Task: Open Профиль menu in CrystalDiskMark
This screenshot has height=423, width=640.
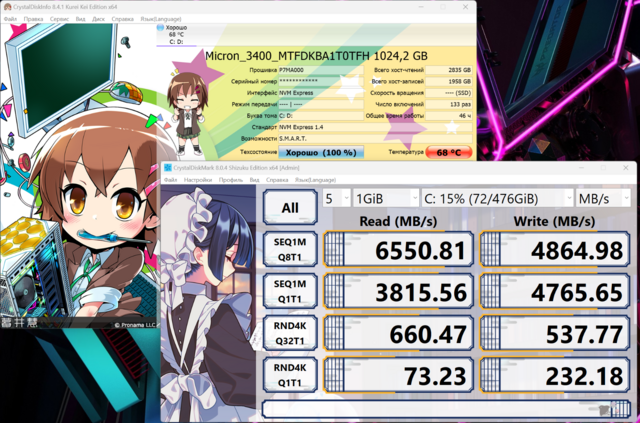Action: pyautogui.click(x=231, y=180)
